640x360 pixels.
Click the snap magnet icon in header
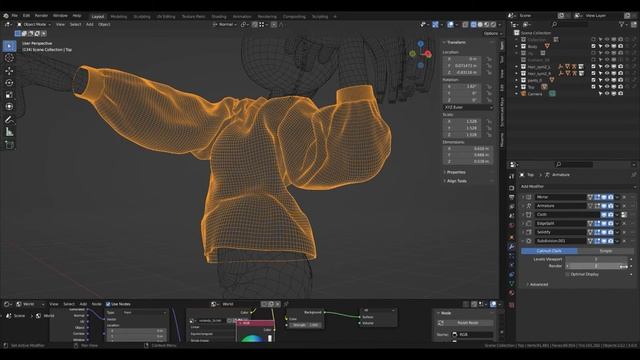tap(255, 24)
